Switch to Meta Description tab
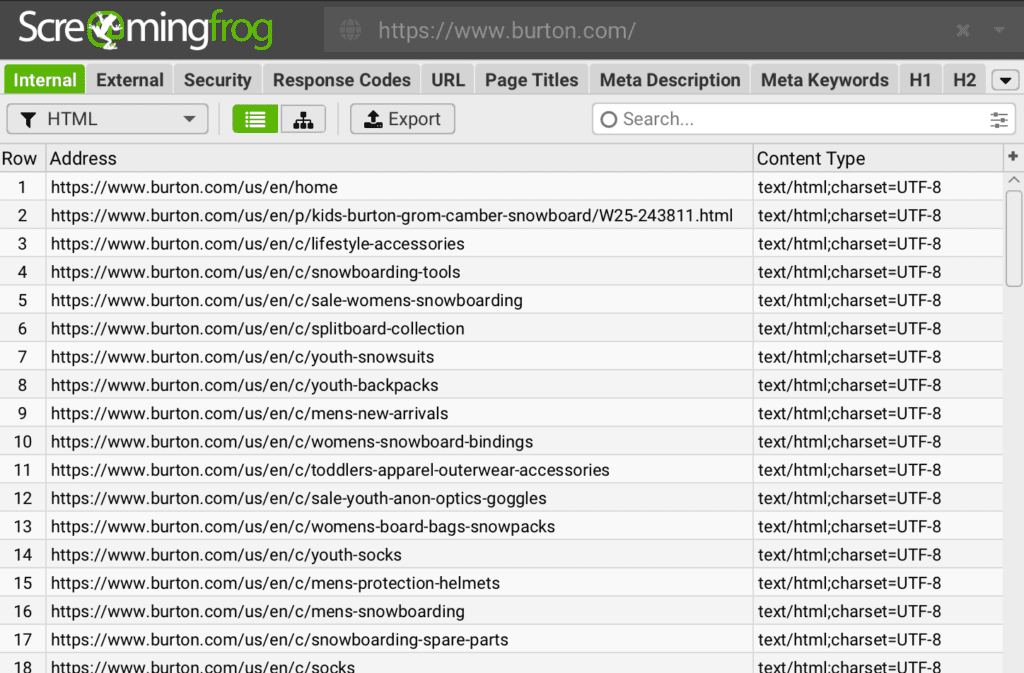 670,80
